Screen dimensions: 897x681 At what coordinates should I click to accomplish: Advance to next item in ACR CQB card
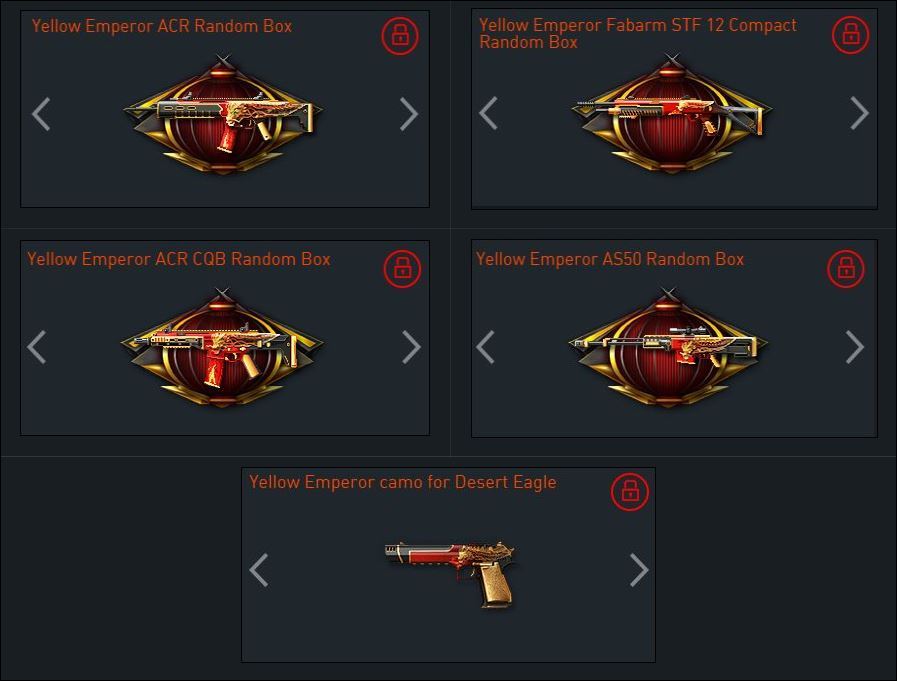click(x=411, y=347)
